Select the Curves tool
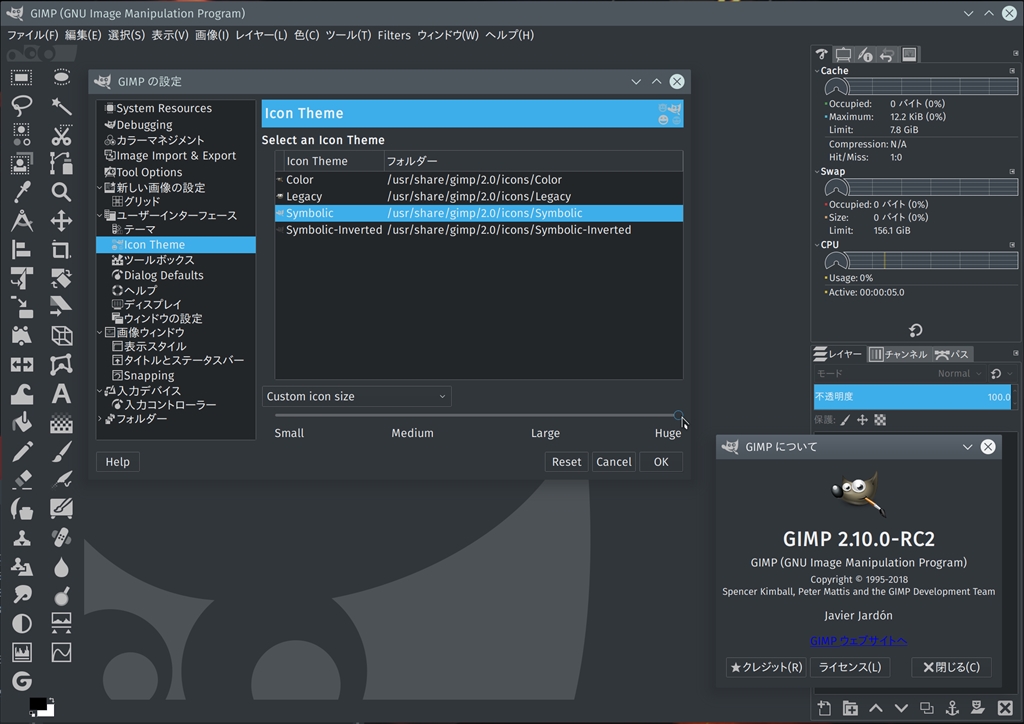Image resolution: width=1024 pixels, height=724 pixels. tap(61, 652)
